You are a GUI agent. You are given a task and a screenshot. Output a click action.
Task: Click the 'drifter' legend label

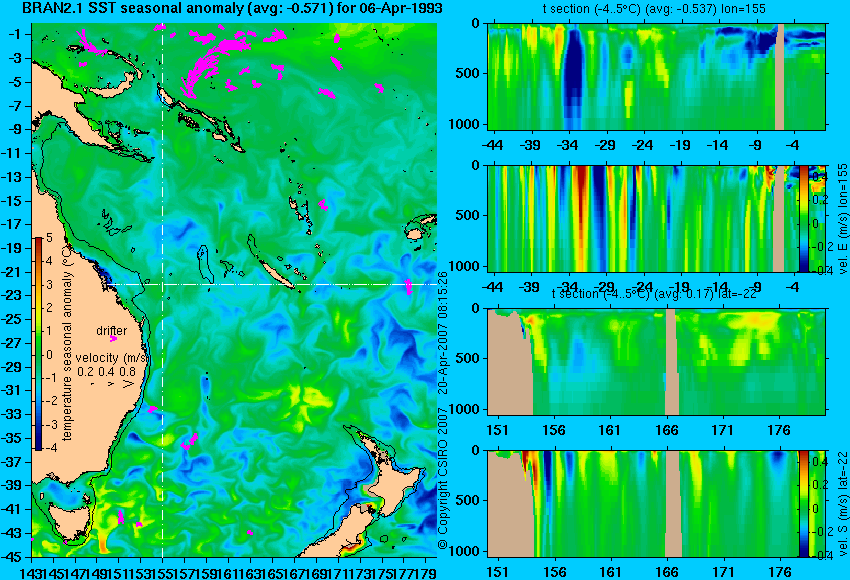pos(112,331)
